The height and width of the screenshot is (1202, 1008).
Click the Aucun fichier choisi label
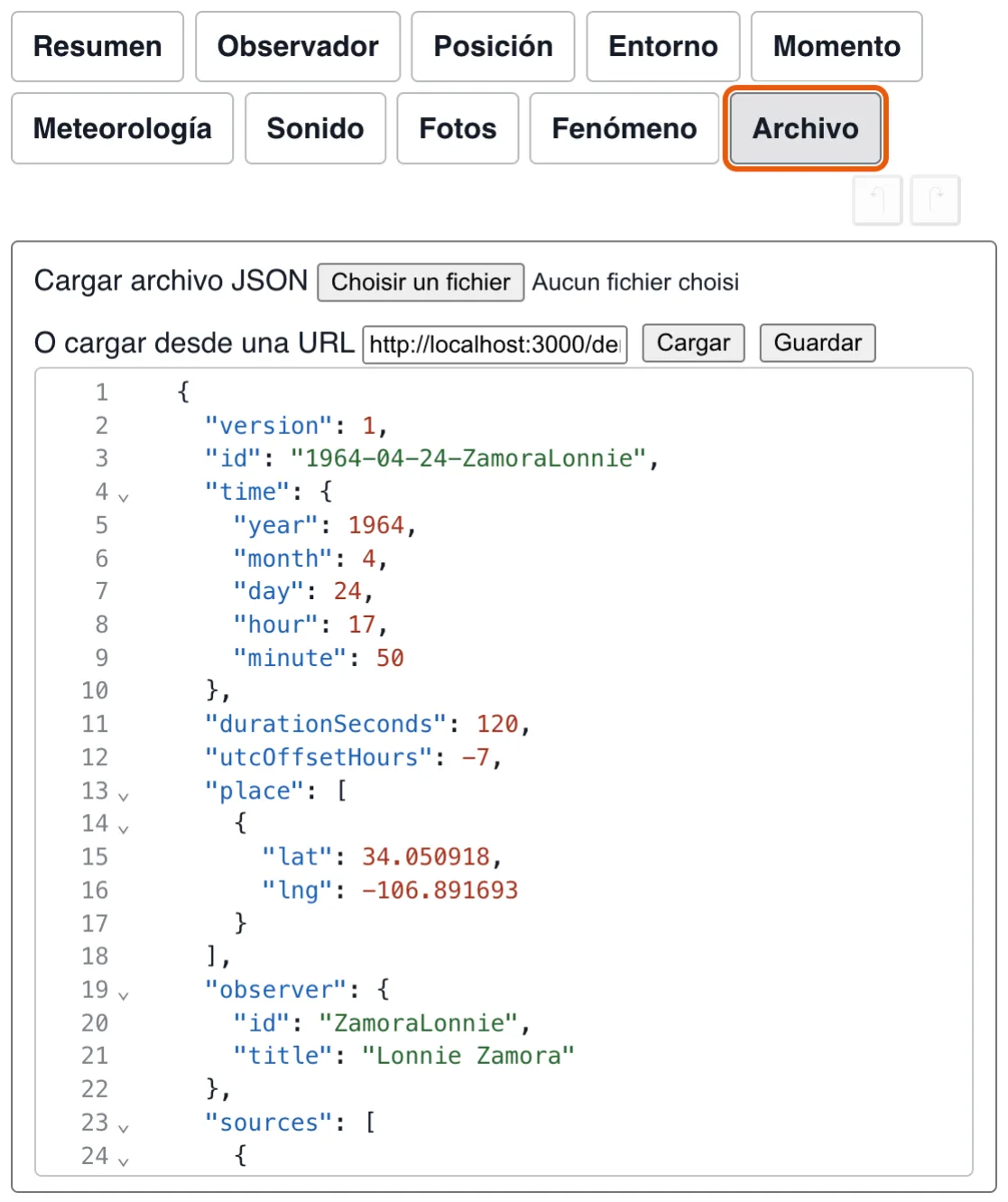point(635,282)
